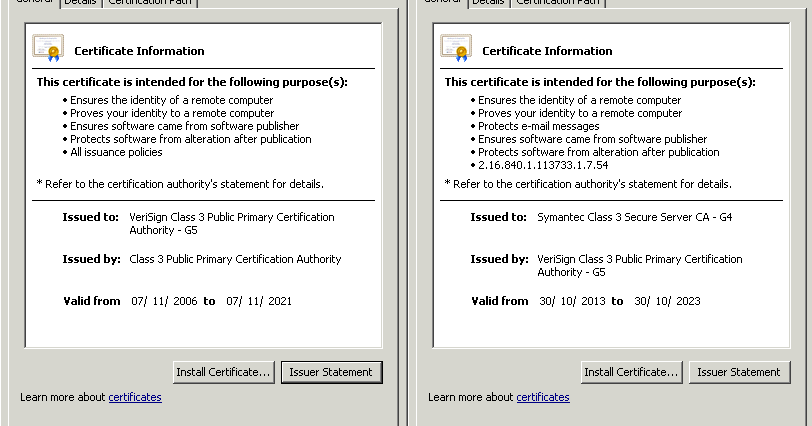Click 'Certificate Information' heading in left window
The width and height of the screenshot is (812, 426).
139,51
